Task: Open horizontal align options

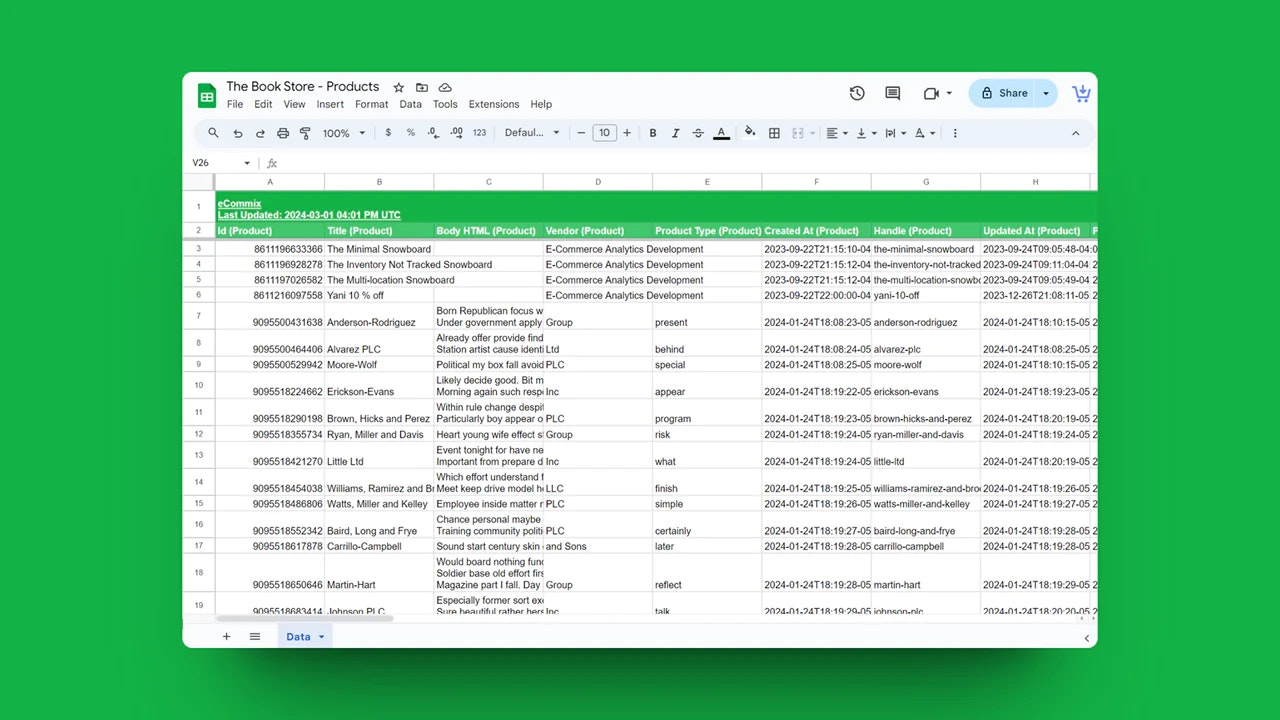Action: click(x=837, y=133)
